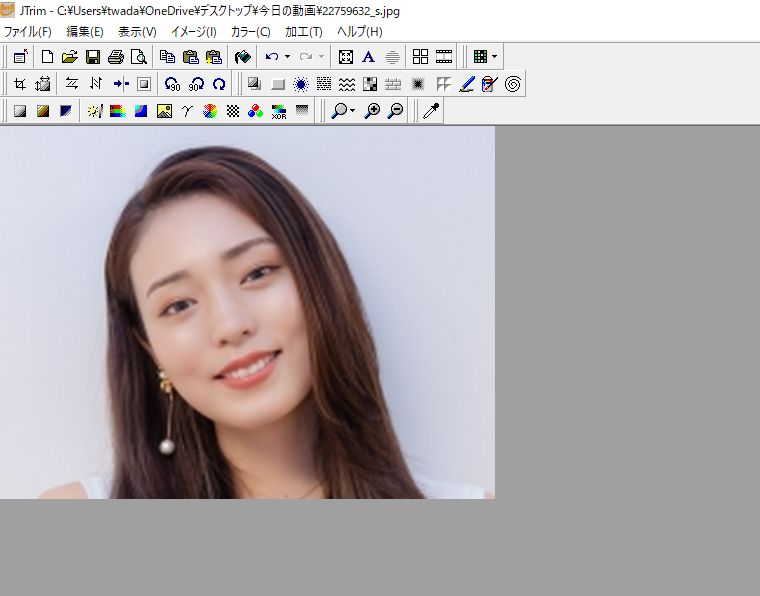Expand the undo history dropdown arrow
Viewport: 760px width, 596px height.
[287, 57]
